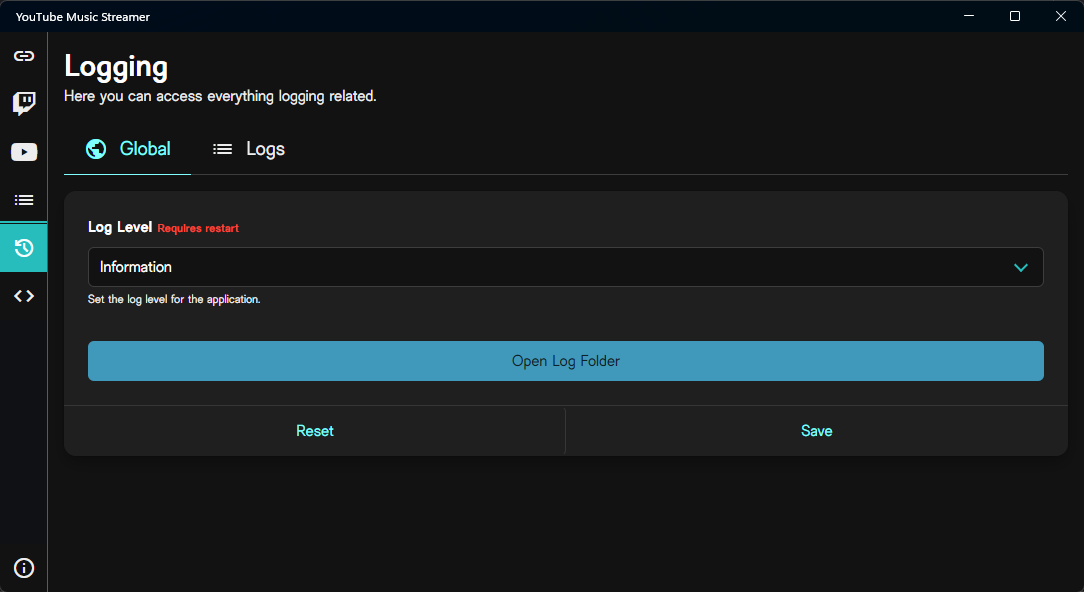Click the Open Log Folder button
The image size is (1084, 592).
566,361
